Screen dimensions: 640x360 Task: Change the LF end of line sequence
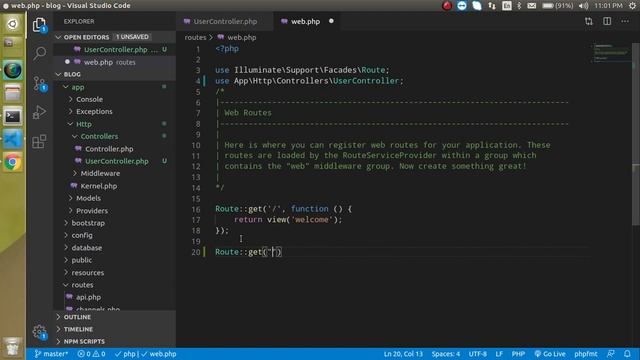click(499, 354)
